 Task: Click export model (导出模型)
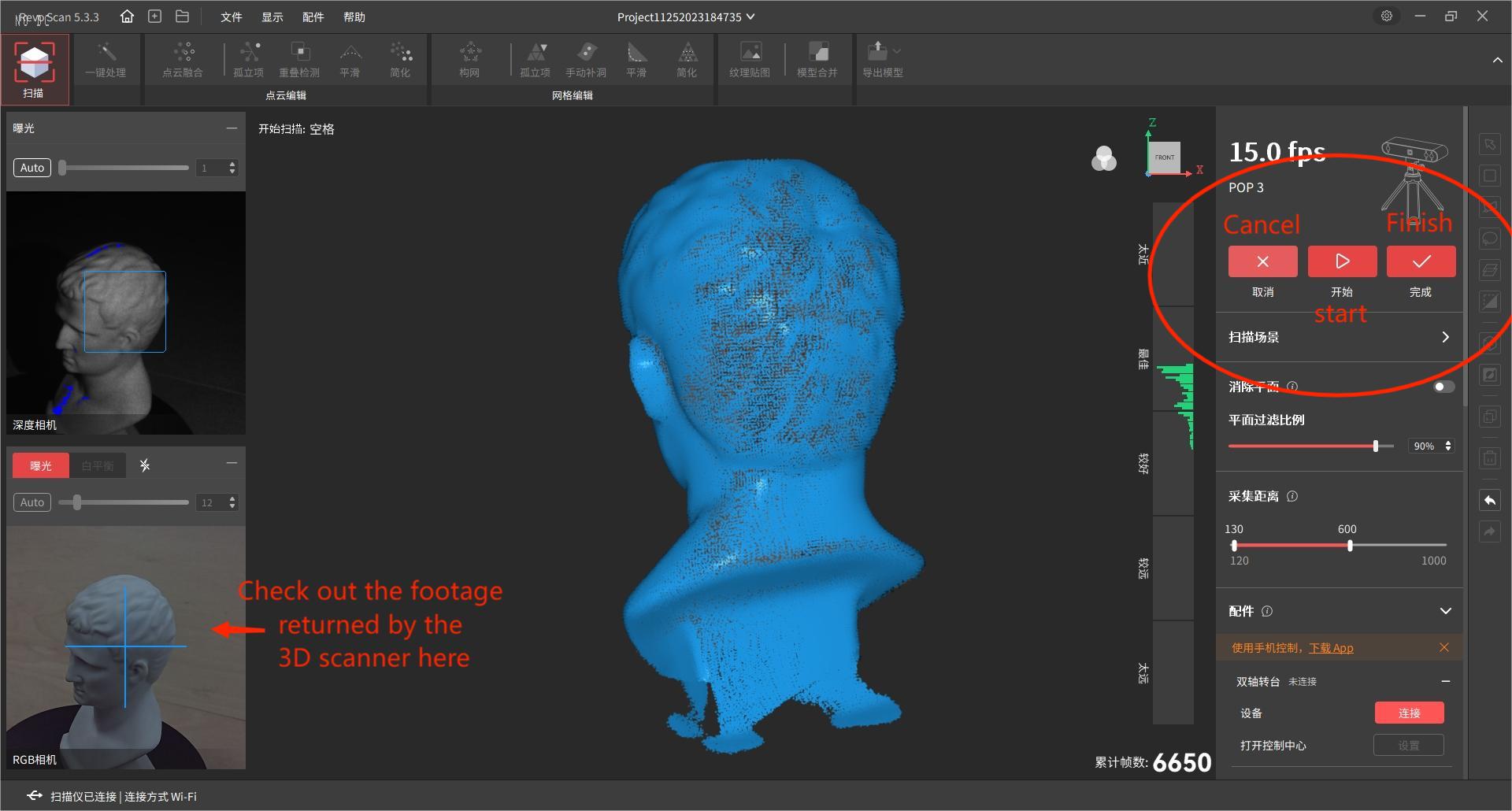(882, 61)
